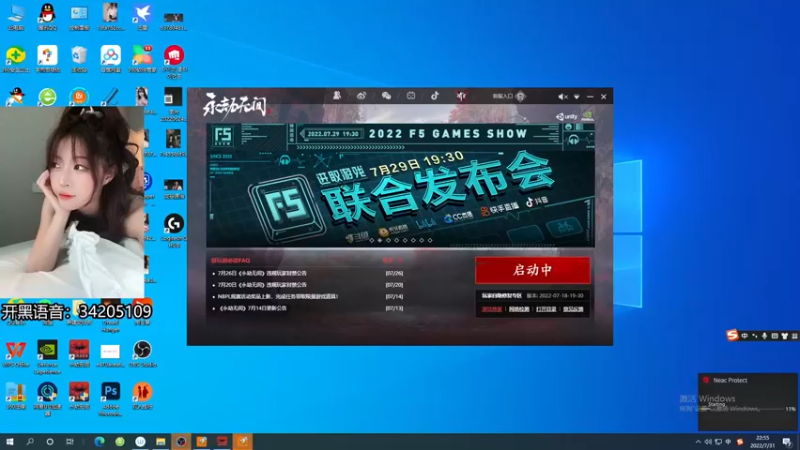Click the F5 Games Show banner
Image resolution: width=800 pixels, height=450 pixels.
tap(401, 185)
